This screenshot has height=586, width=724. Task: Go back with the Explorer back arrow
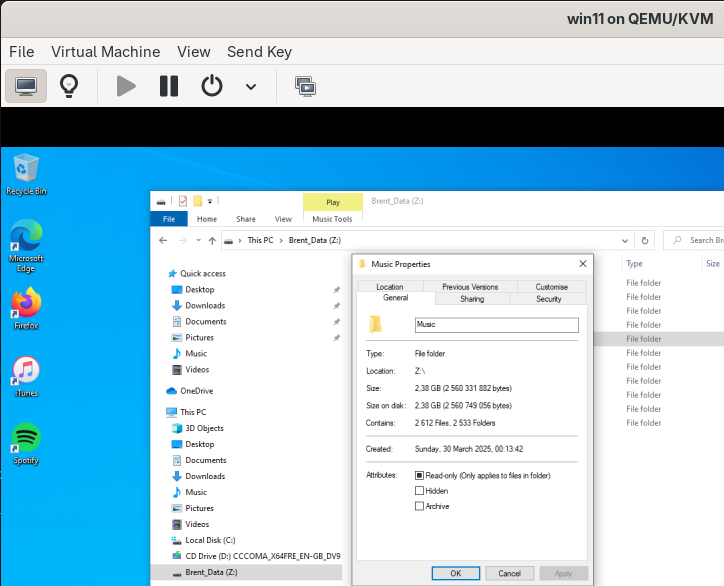(x=163, y=240)
